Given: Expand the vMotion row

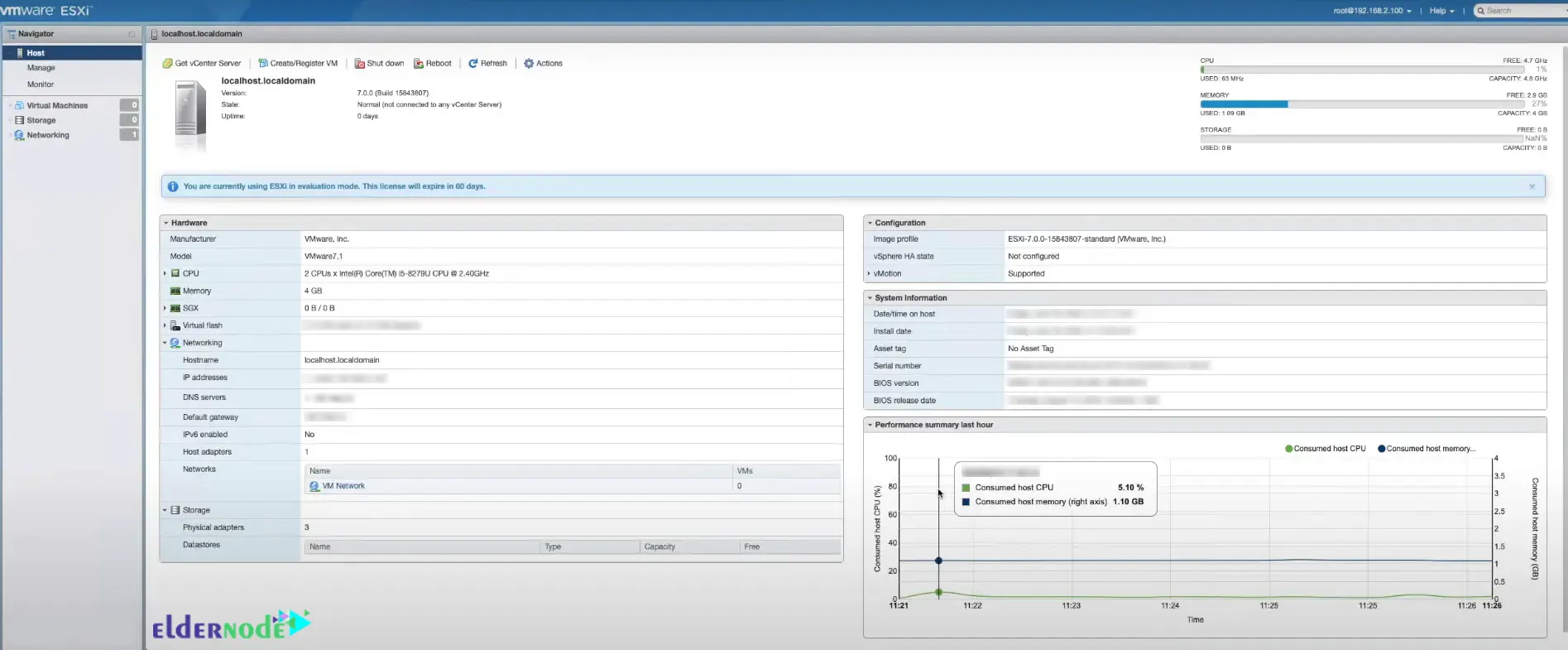Looking at the screenshot, I should [x=869, y=273].
